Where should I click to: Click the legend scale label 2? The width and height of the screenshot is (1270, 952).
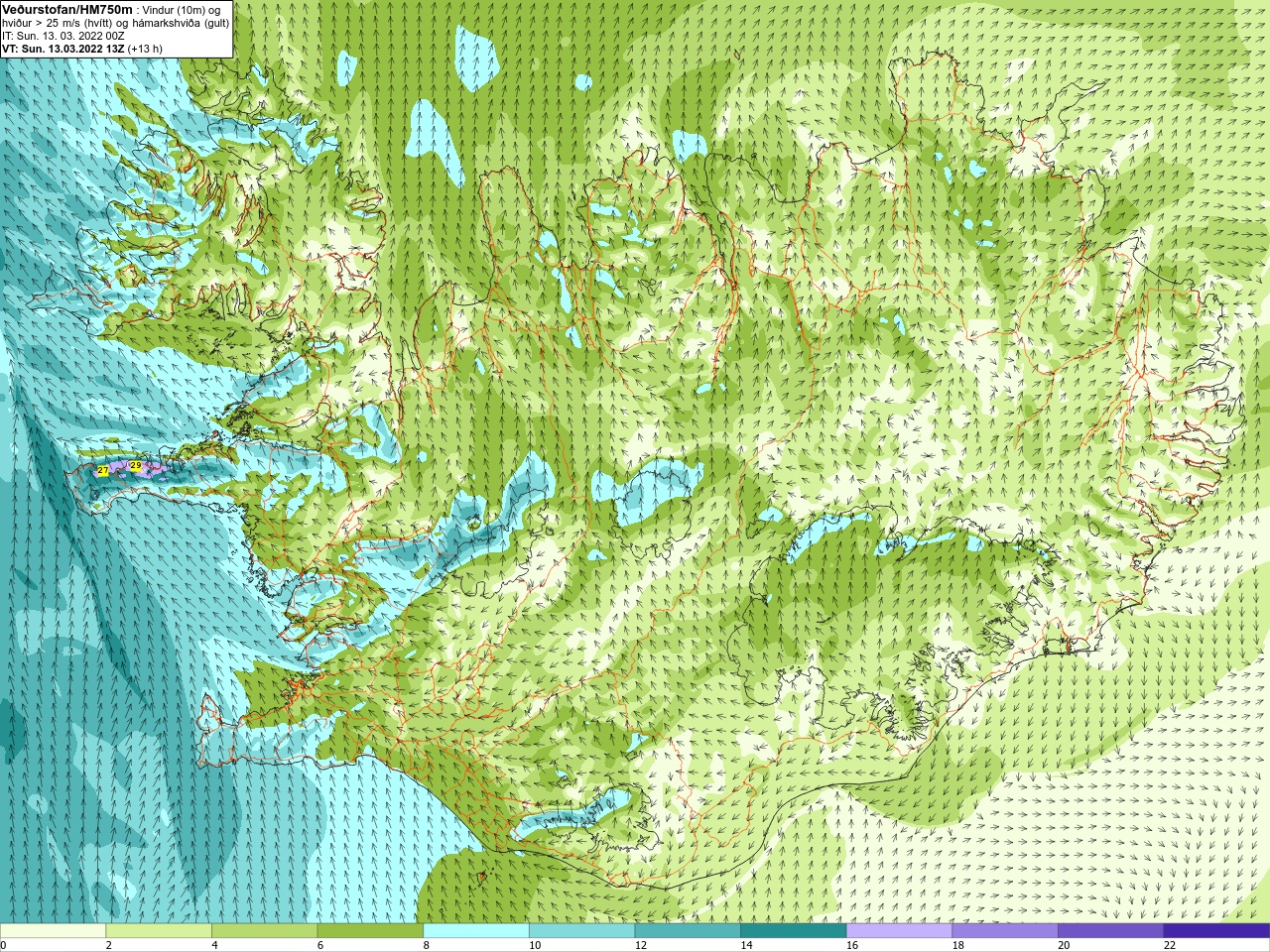click(108, 945)
